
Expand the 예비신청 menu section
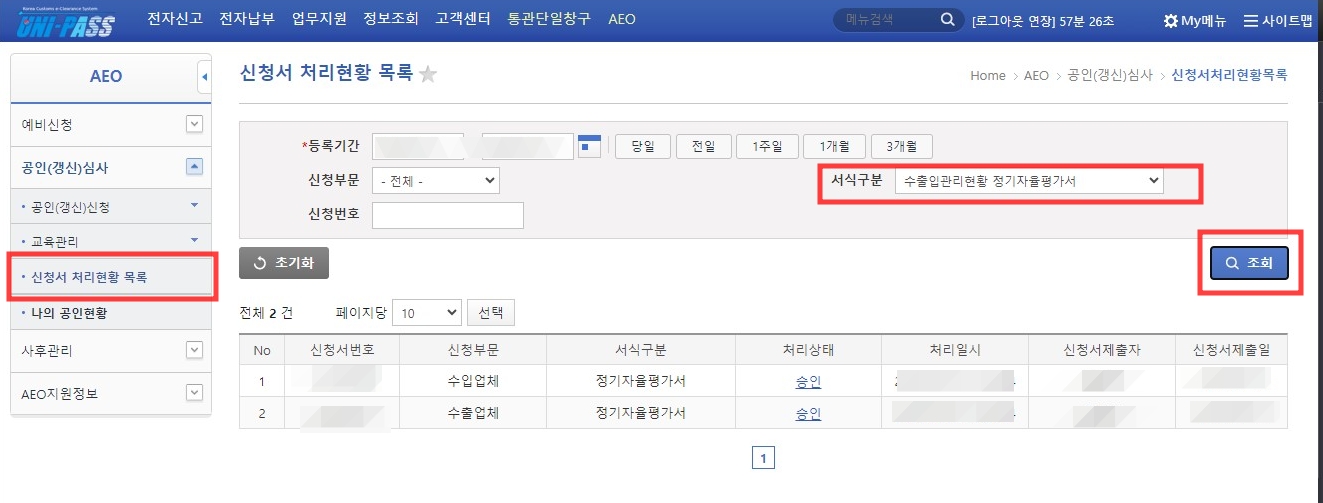[195, 124]
